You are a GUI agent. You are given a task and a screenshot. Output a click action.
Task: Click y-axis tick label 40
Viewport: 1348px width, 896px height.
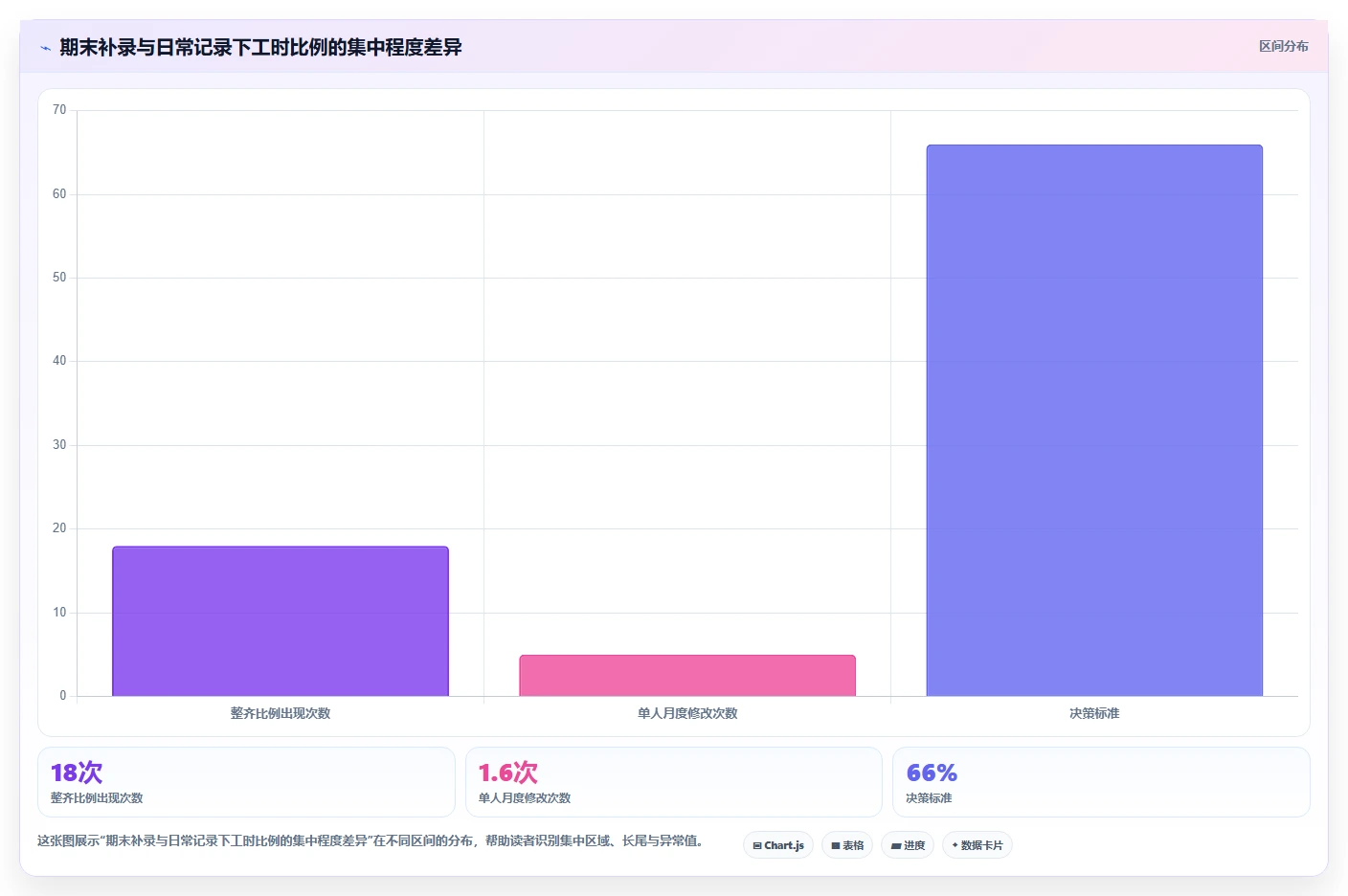pos(59,361)
